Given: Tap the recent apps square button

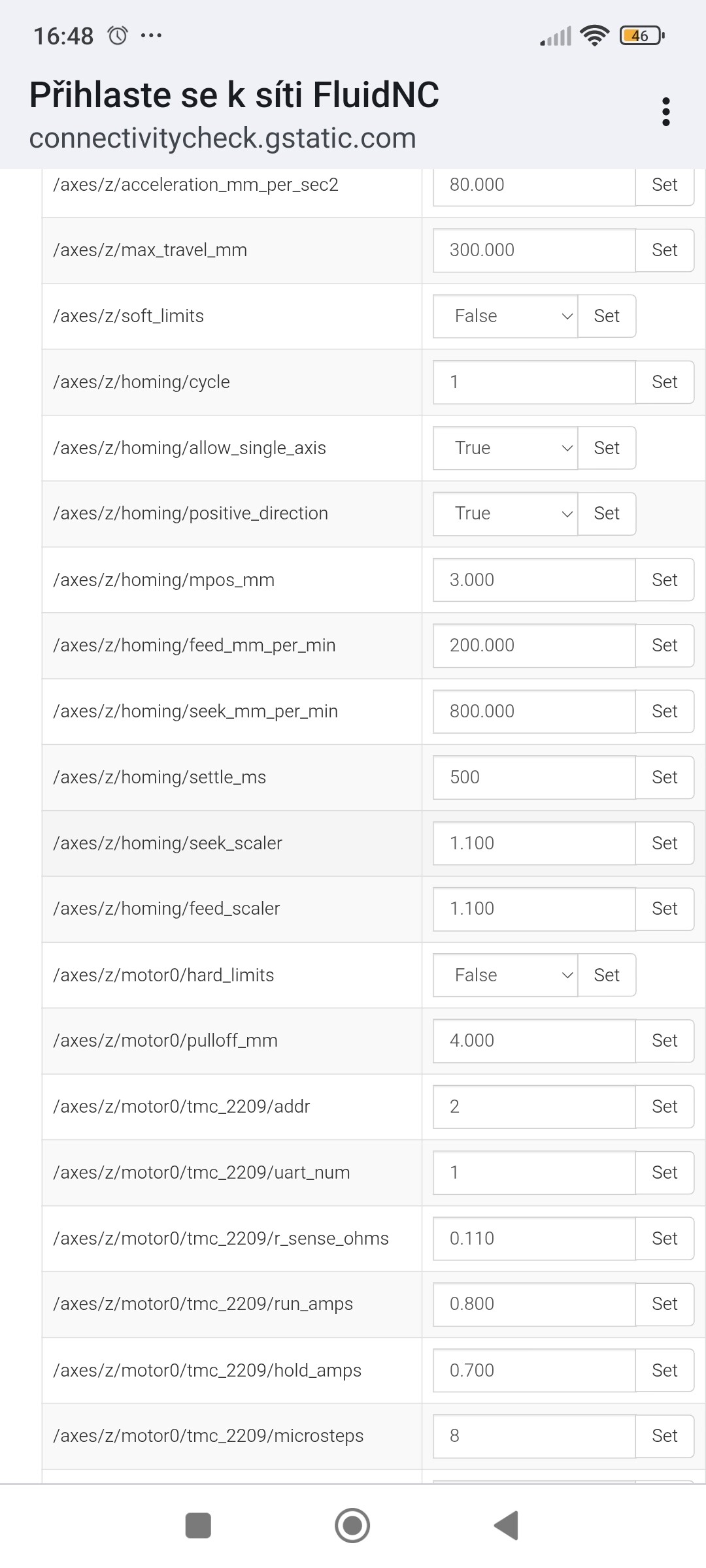Looking at the screenshot, I should tap(198, 1526).
